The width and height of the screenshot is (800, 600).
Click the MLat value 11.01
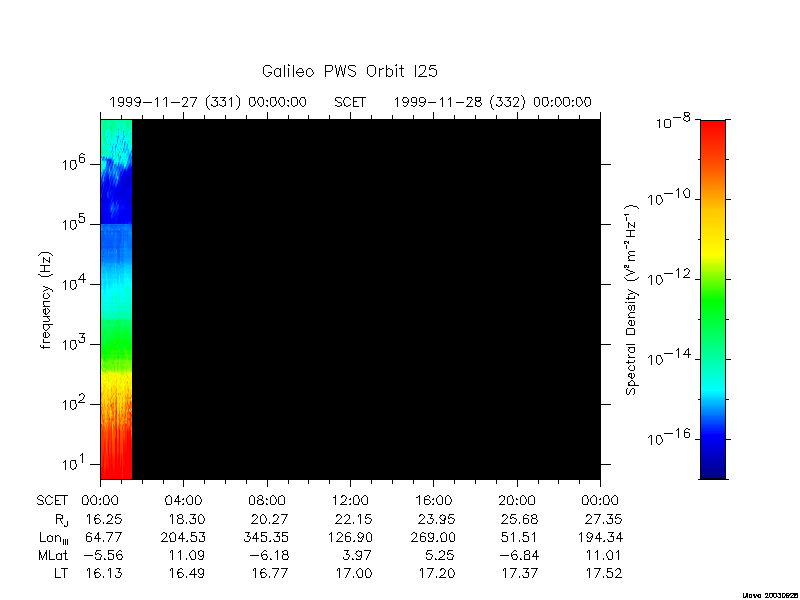pos(604,555)
